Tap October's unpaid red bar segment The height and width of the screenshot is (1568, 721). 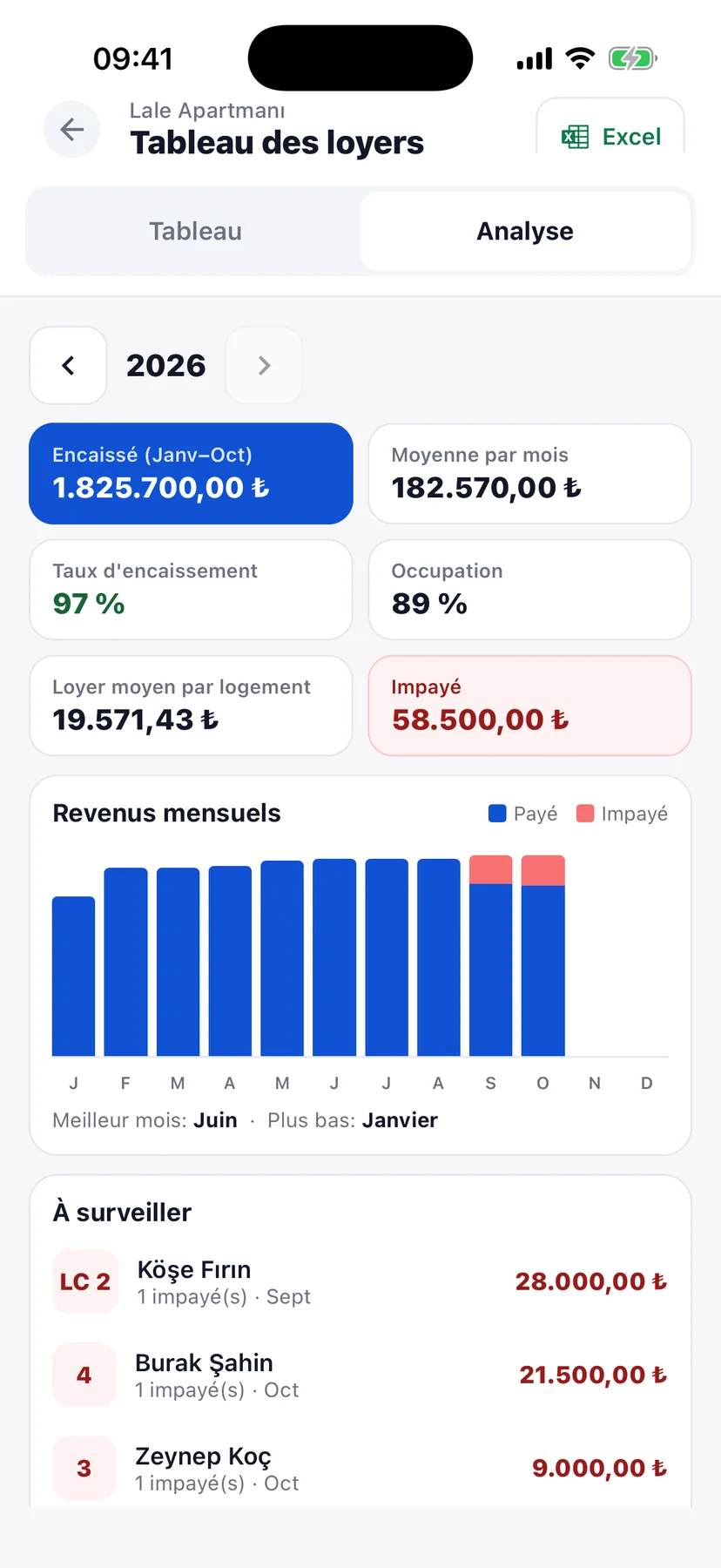click(x=542, y=870)
